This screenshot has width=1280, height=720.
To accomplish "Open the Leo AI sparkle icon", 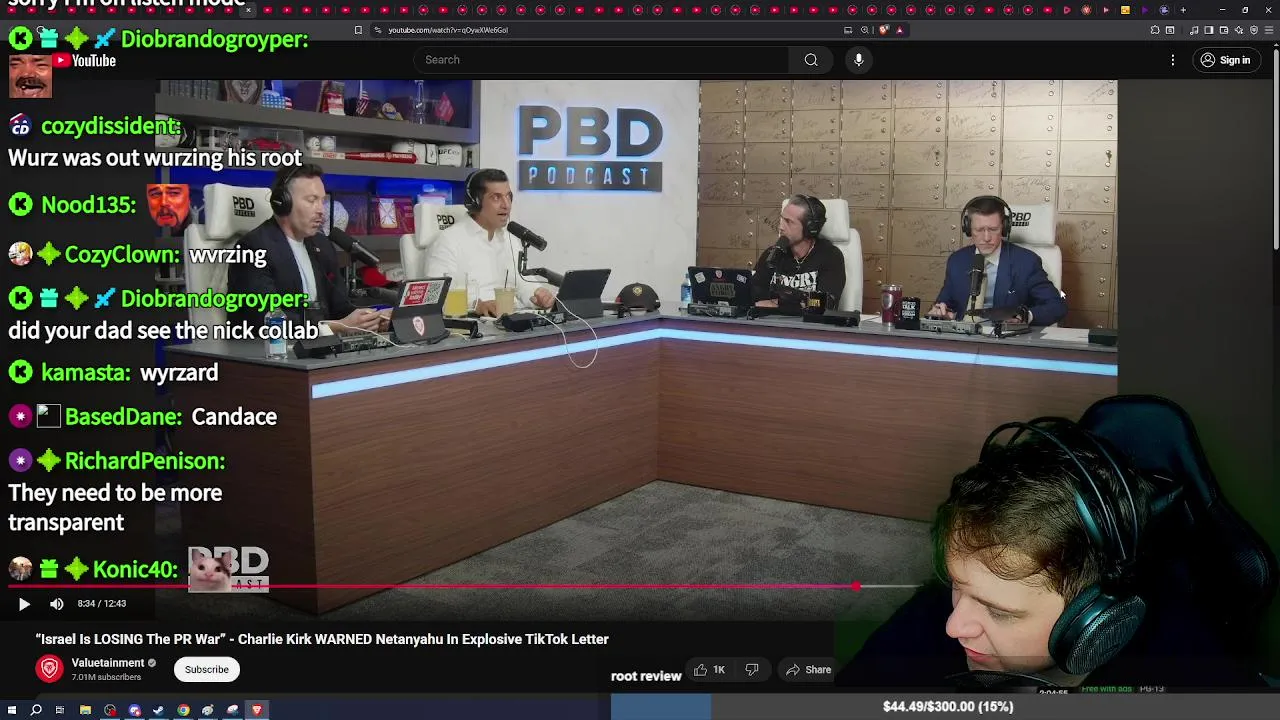I will (x=1239, y=30).
